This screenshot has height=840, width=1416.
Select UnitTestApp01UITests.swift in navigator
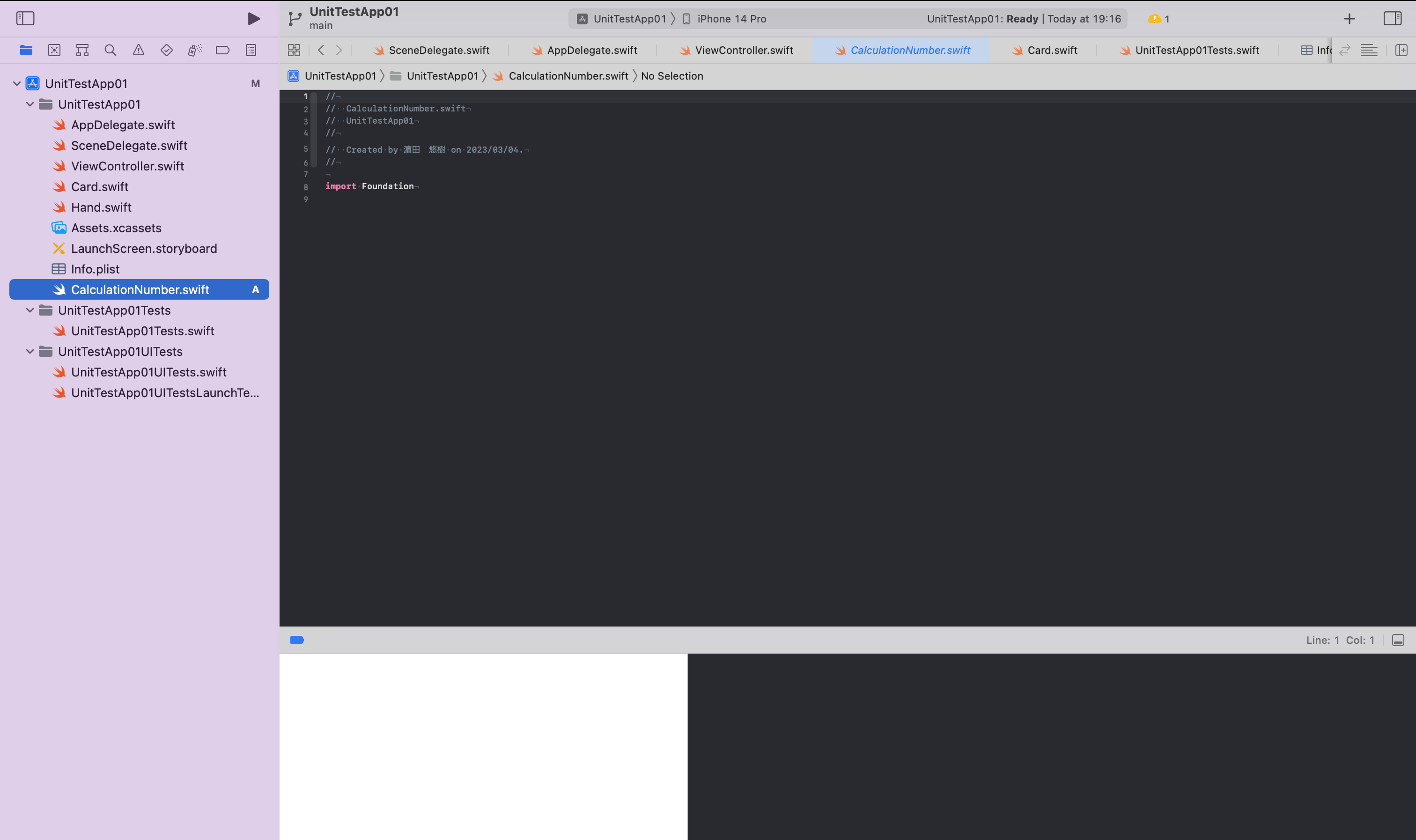(139, 372)
